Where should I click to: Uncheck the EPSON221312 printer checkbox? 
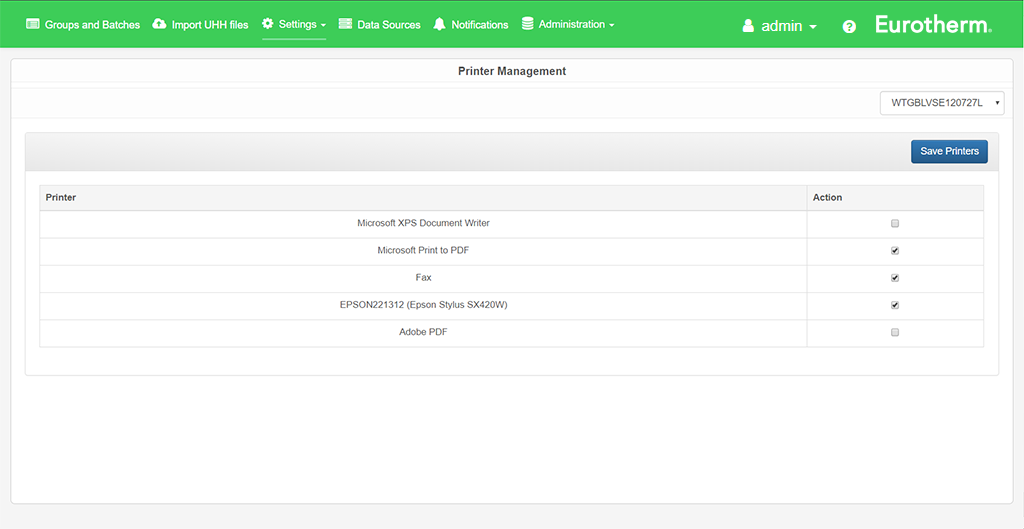coord(895,305)
